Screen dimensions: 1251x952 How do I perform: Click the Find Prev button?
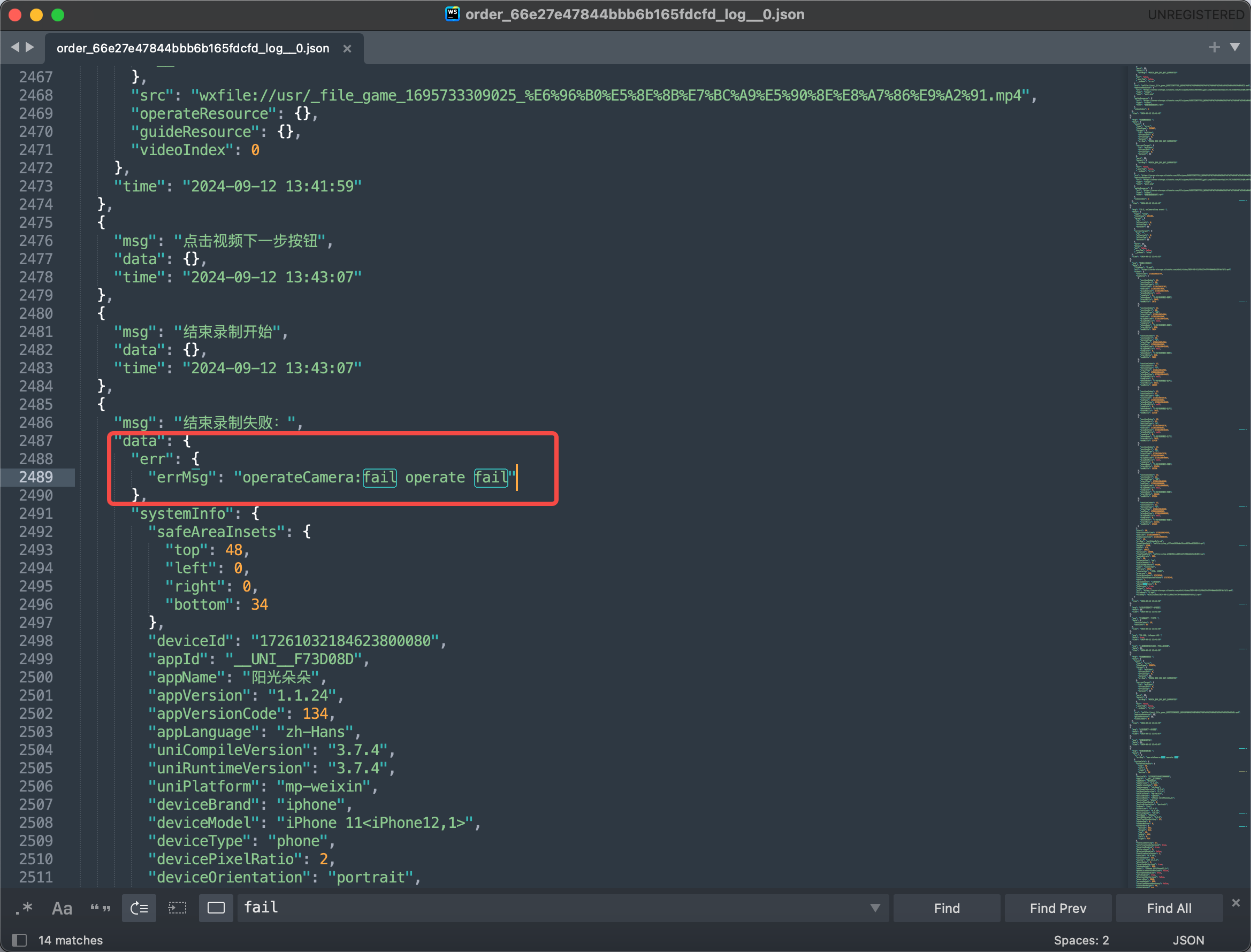coord(1058,908)
